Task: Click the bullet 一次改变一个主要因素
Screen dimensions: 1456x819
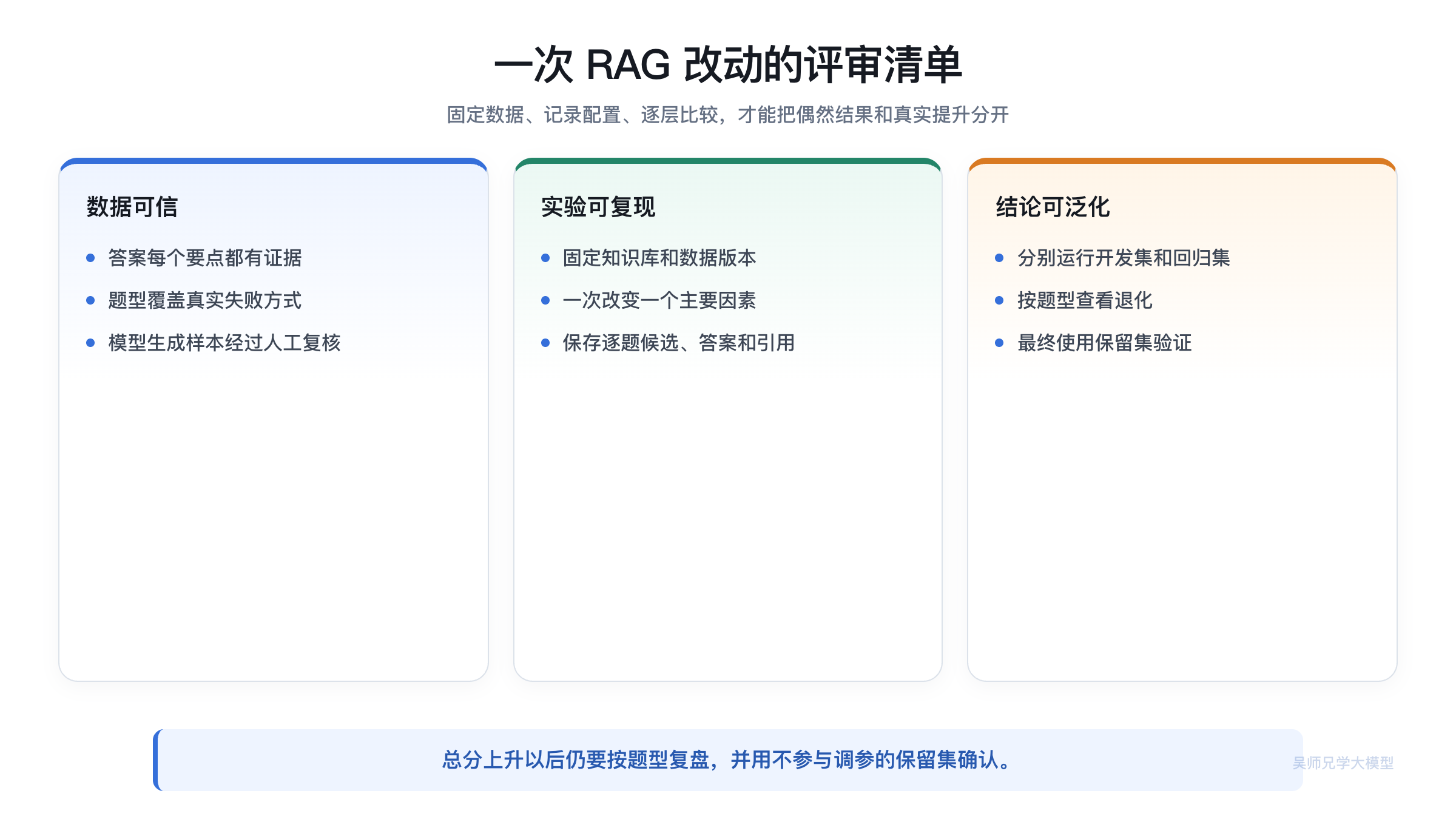Action: (659, 300)
